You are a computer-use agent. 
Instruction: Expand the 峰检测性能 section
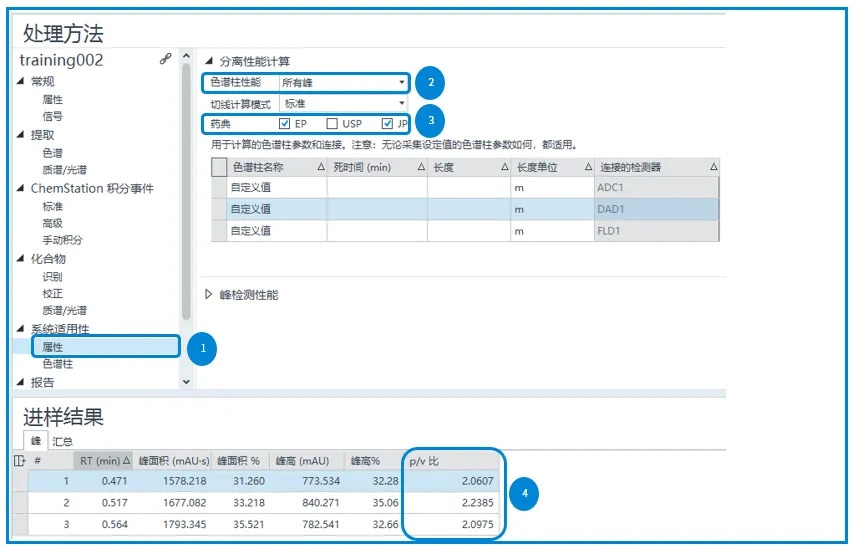point(209,295)
